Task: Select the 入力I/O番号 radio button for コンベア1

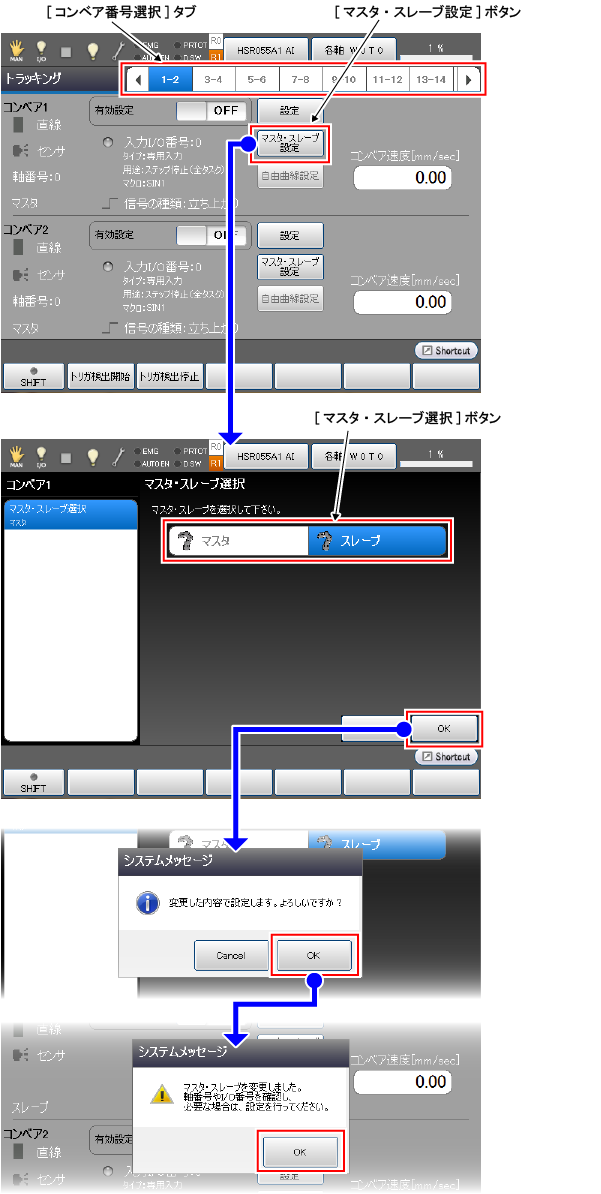Action: [108, 143]
